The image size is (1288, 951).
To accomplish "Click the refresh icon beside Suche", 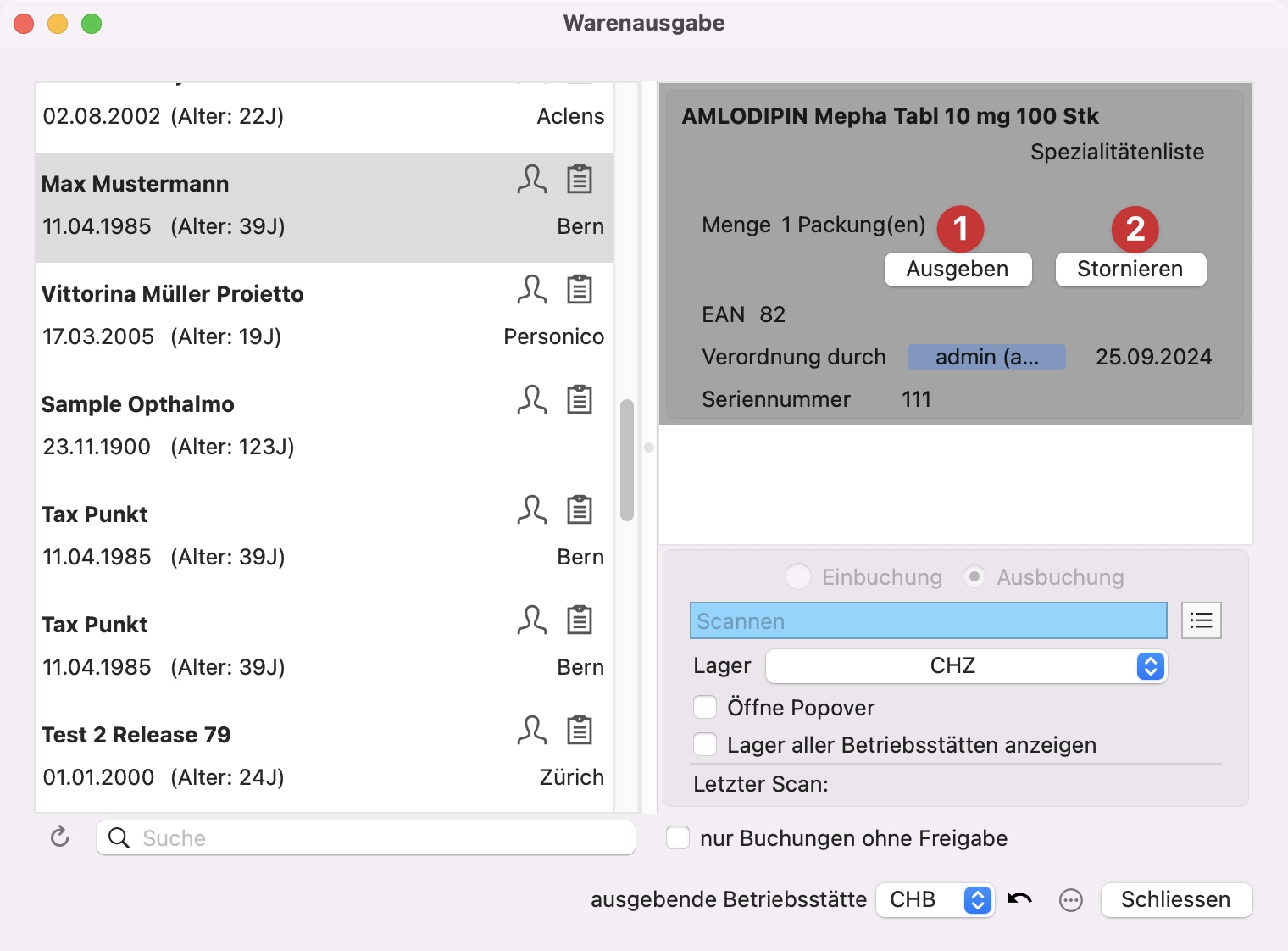I will coord(60,837).
